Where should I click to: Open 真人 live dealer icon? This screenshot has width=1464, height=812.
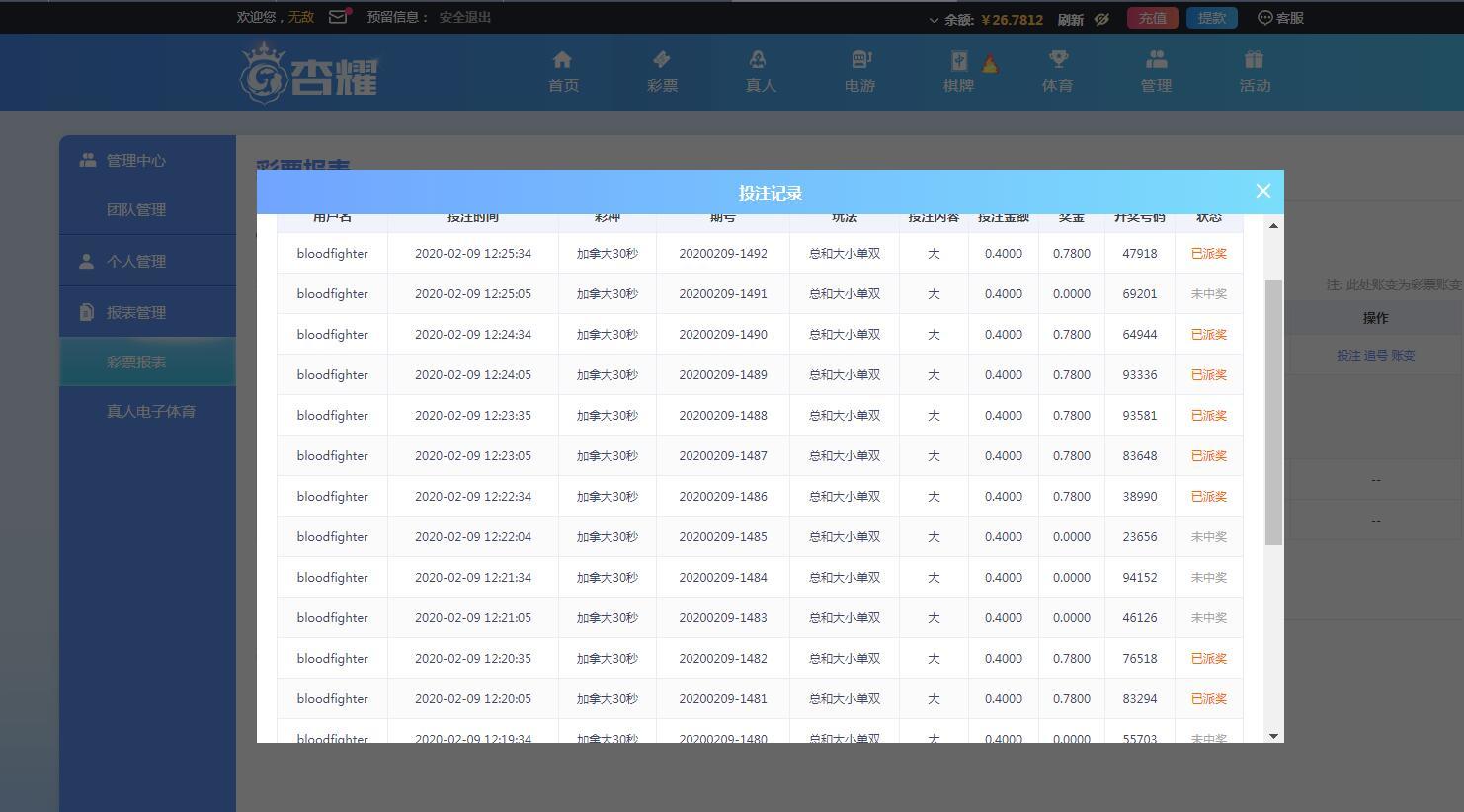coord(758,60)
